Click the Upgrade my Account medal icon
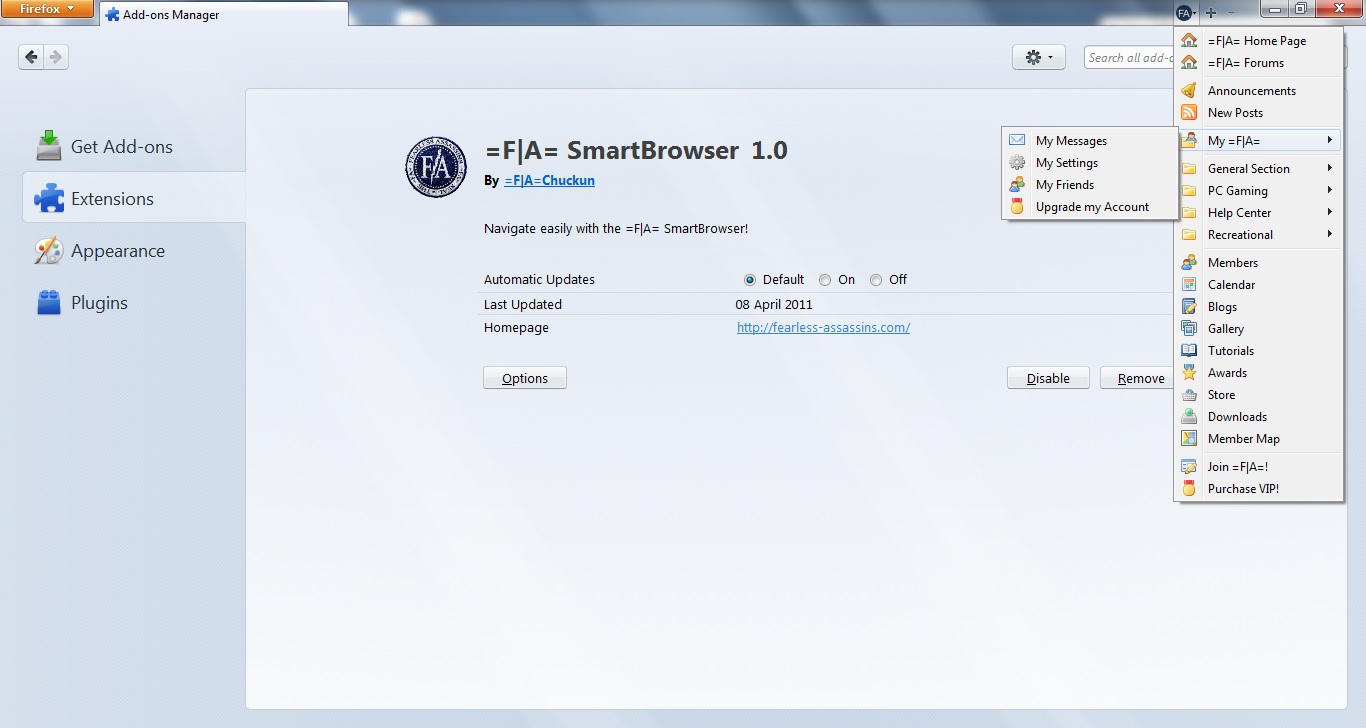1366x728 pixels. point(1017,207)
